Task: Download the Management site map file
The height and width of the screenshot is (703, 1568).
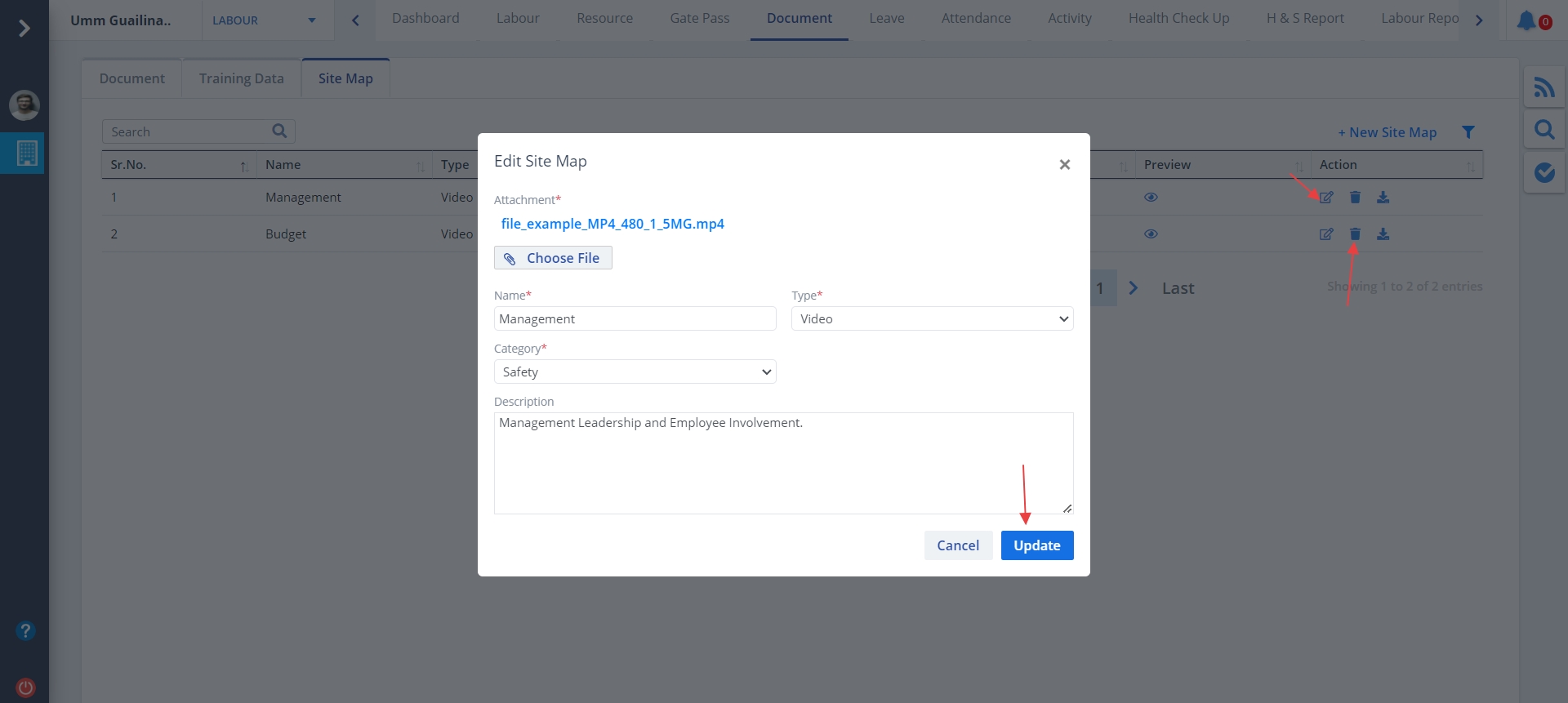Action: (1383, 198)
